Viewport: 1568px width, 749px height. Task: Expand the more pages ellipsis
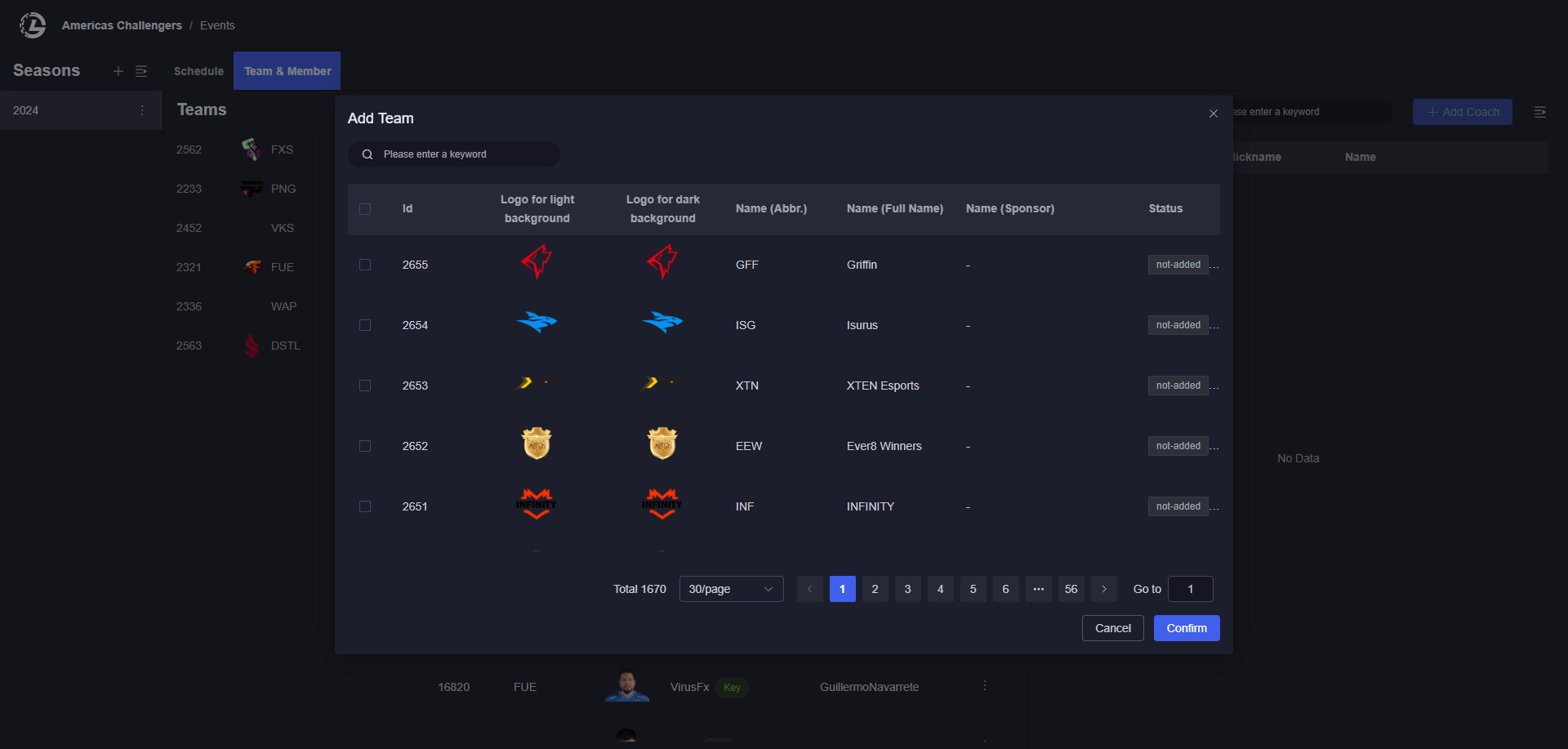click(1039, 589)
